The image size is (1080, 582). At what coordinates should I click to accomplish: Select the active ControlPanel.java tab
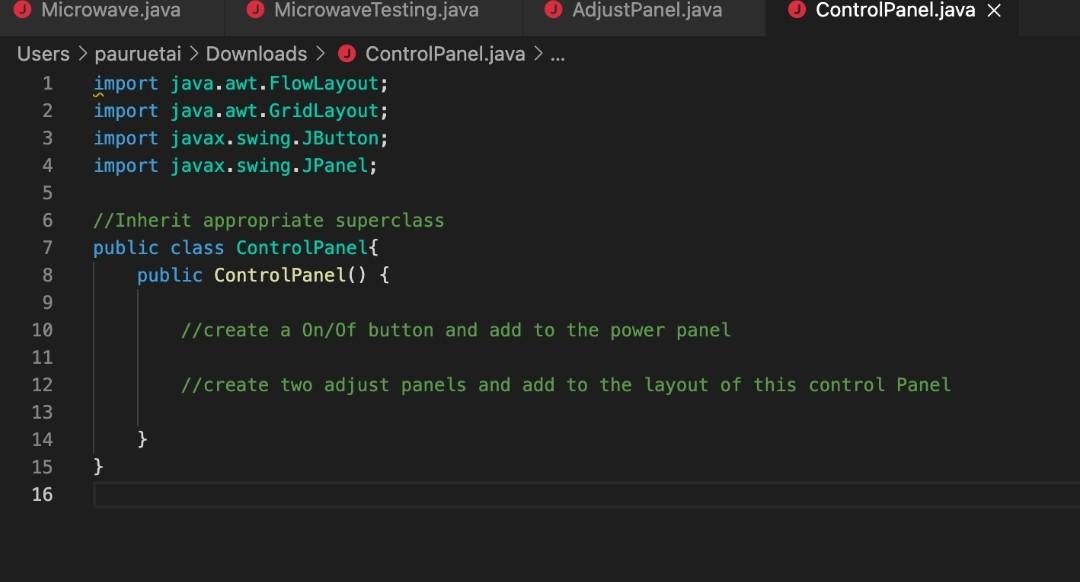click(x=890, y=11)
